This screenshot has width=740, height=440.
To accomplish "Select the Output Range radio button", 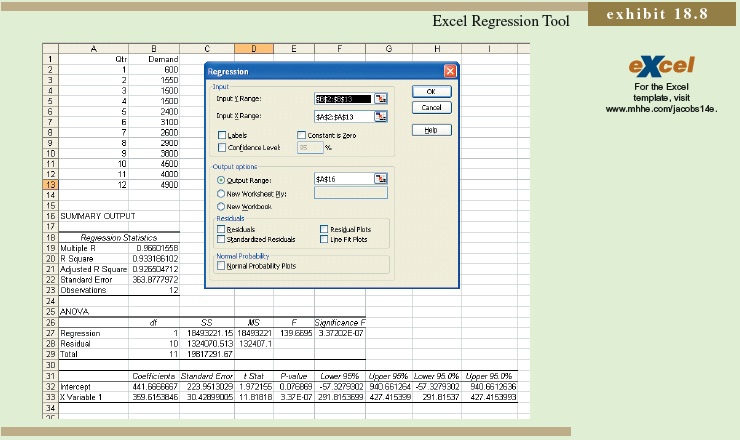I will tap(222, 179).
